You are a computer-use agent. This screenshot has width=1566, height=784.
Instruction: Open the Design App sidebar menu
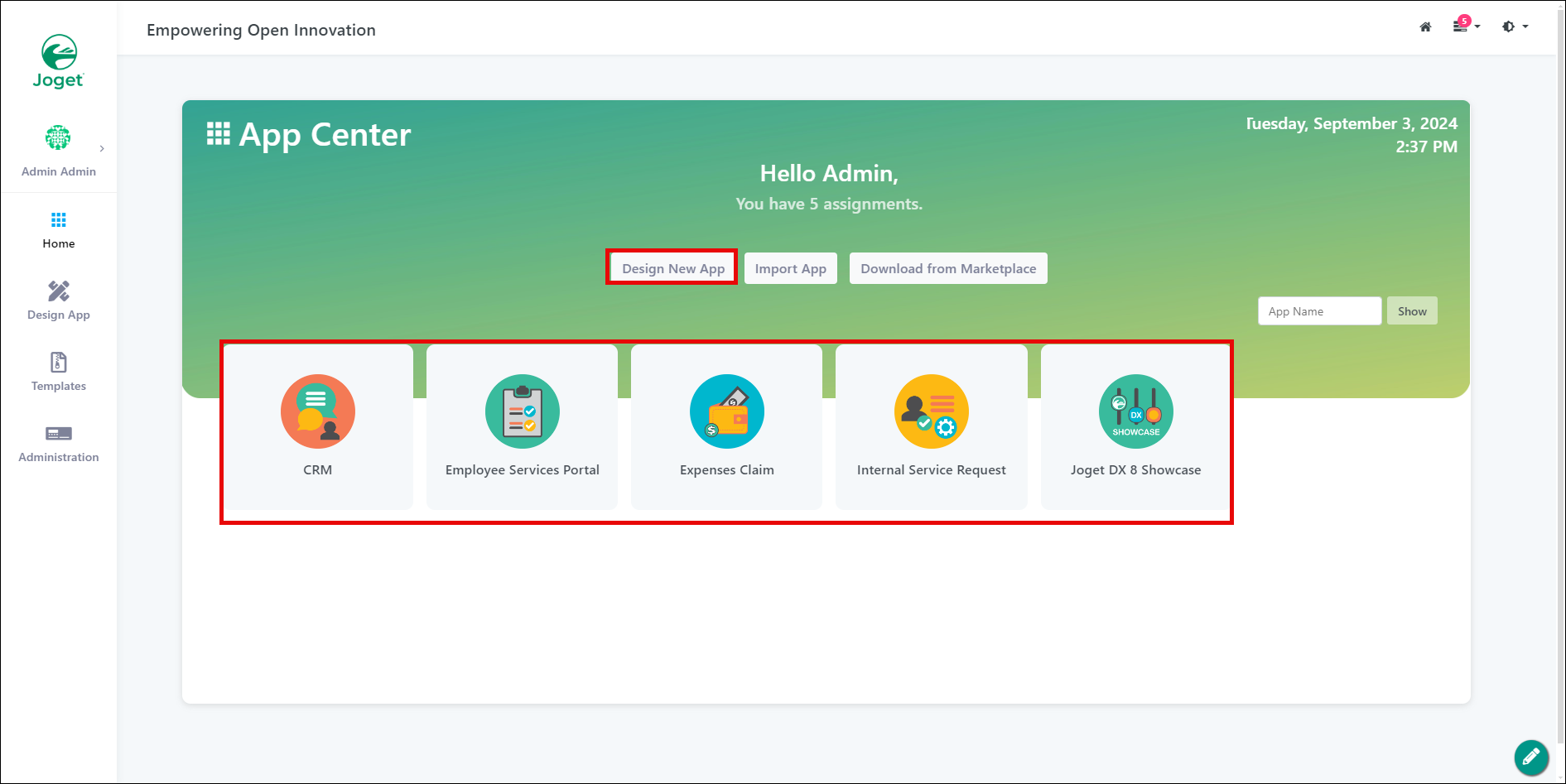tap(59, 301)
